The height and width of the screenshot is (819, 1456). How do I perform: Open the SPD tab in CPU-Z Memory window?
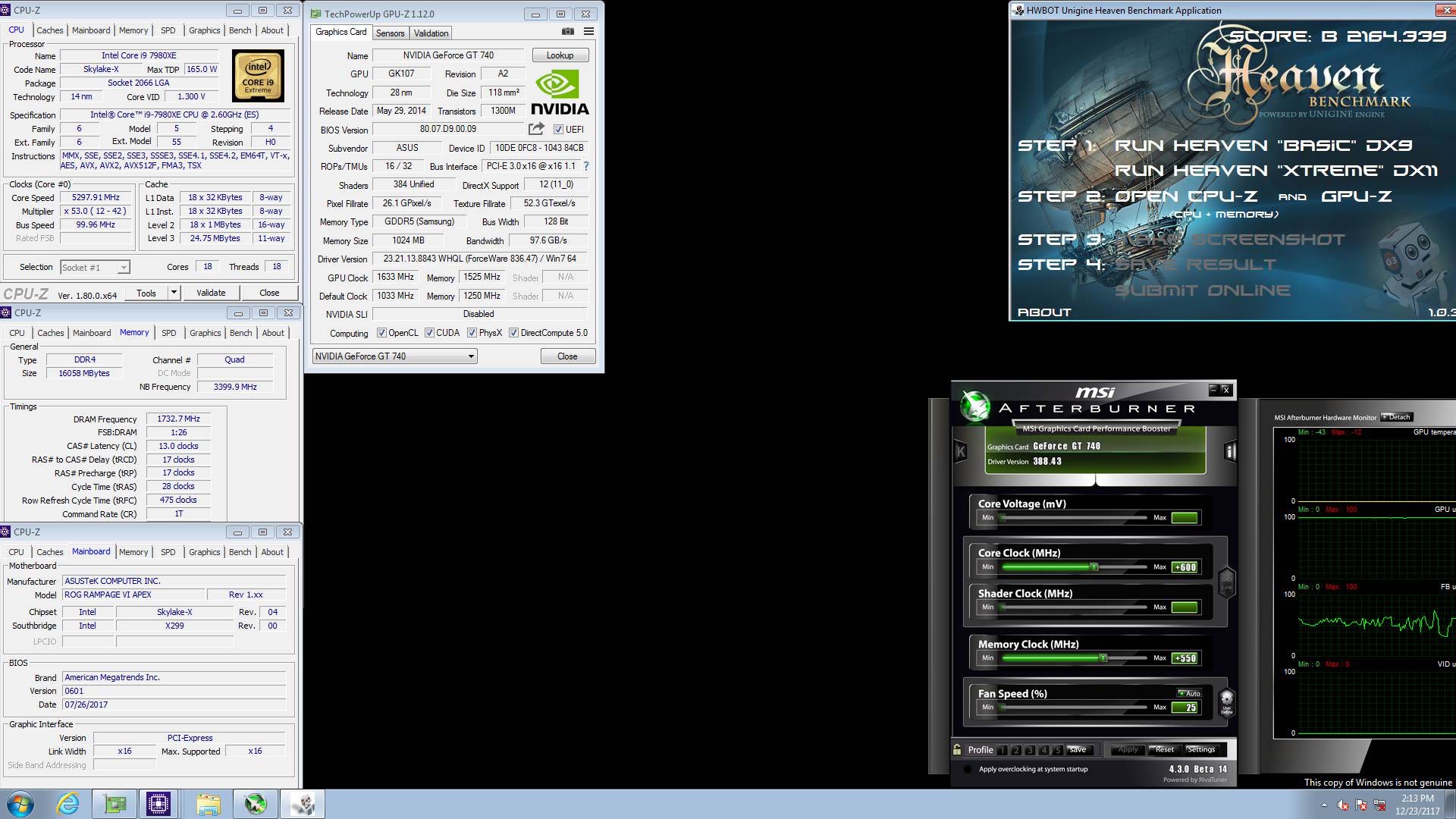[x=169, y=333]
